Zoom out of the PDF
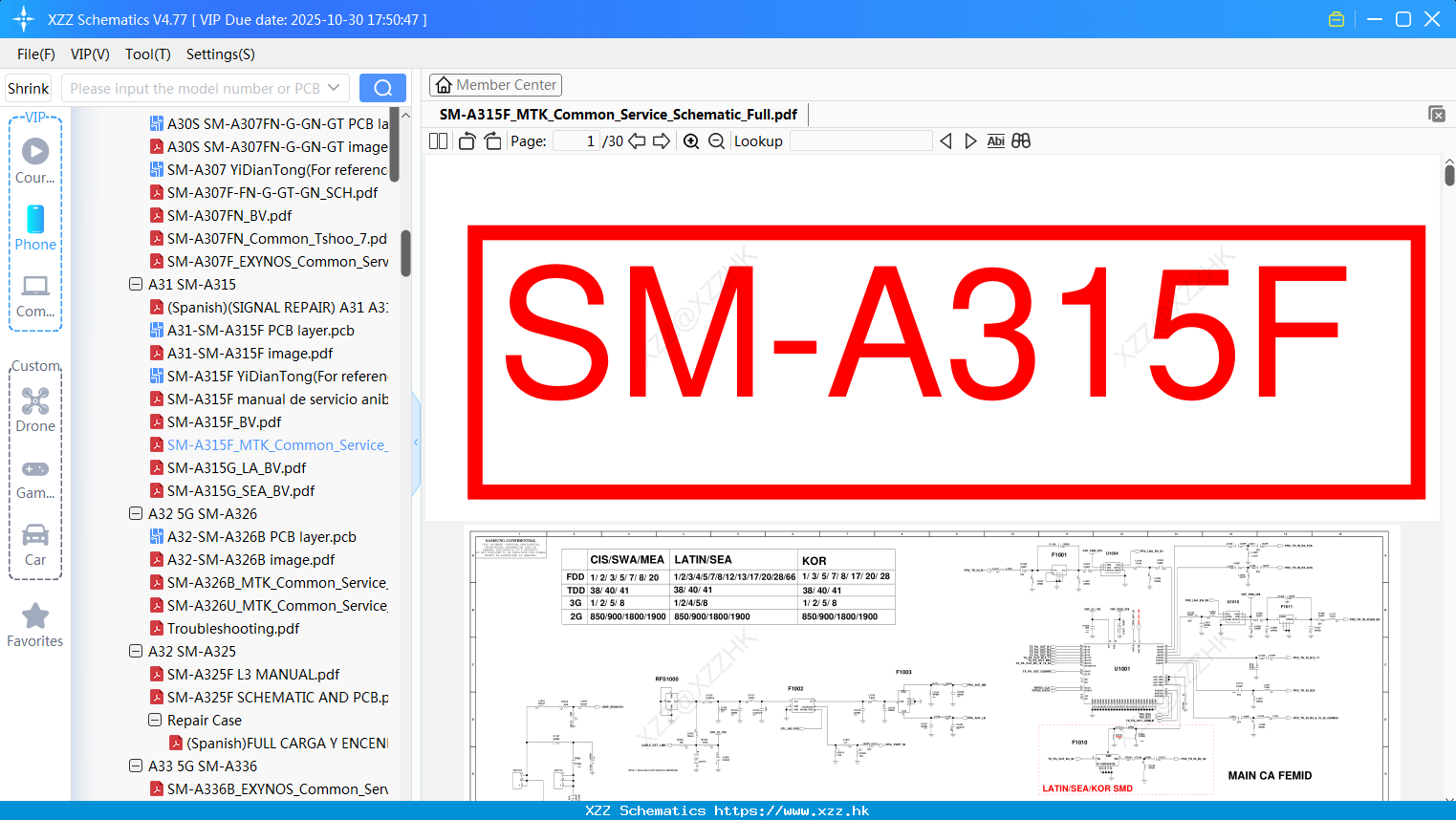Viewport: 1456px width, 820px height. tap(716, 140)
